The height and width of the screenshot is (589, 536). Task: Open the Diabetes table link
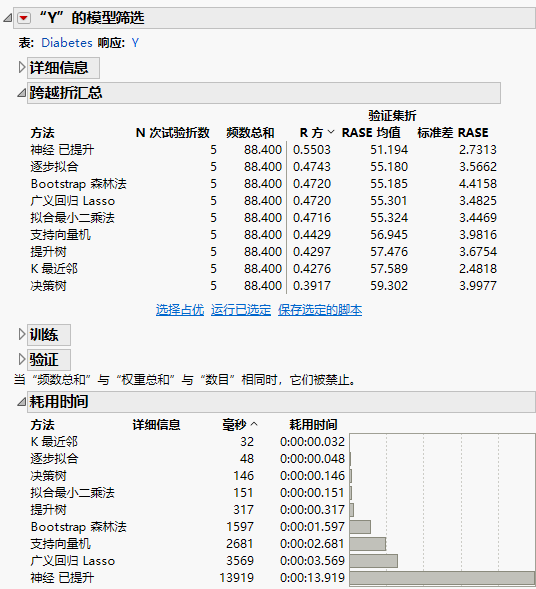pos(67,42)
